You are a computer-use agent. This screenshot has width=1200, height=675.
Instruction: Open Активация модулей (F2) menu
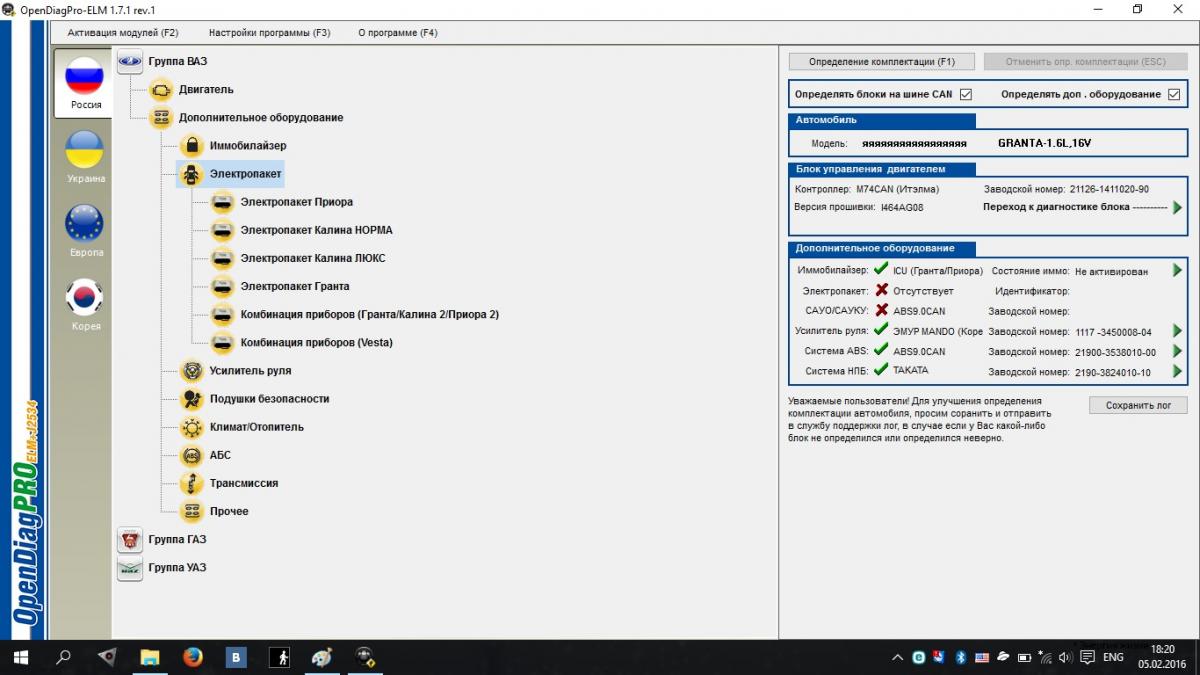[x=123, y=33]
